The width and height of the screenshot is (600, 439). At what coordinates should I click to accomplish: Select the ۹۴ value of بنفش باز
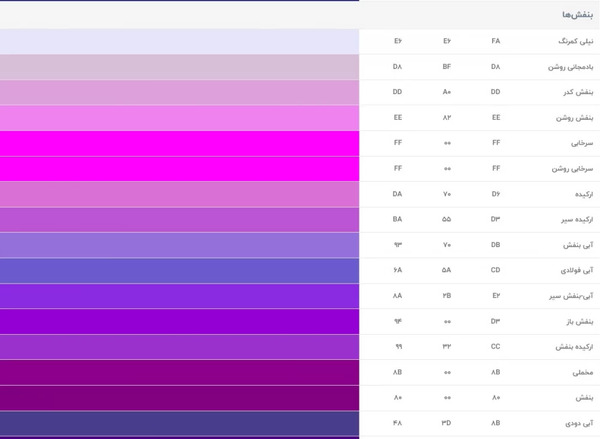398,321
